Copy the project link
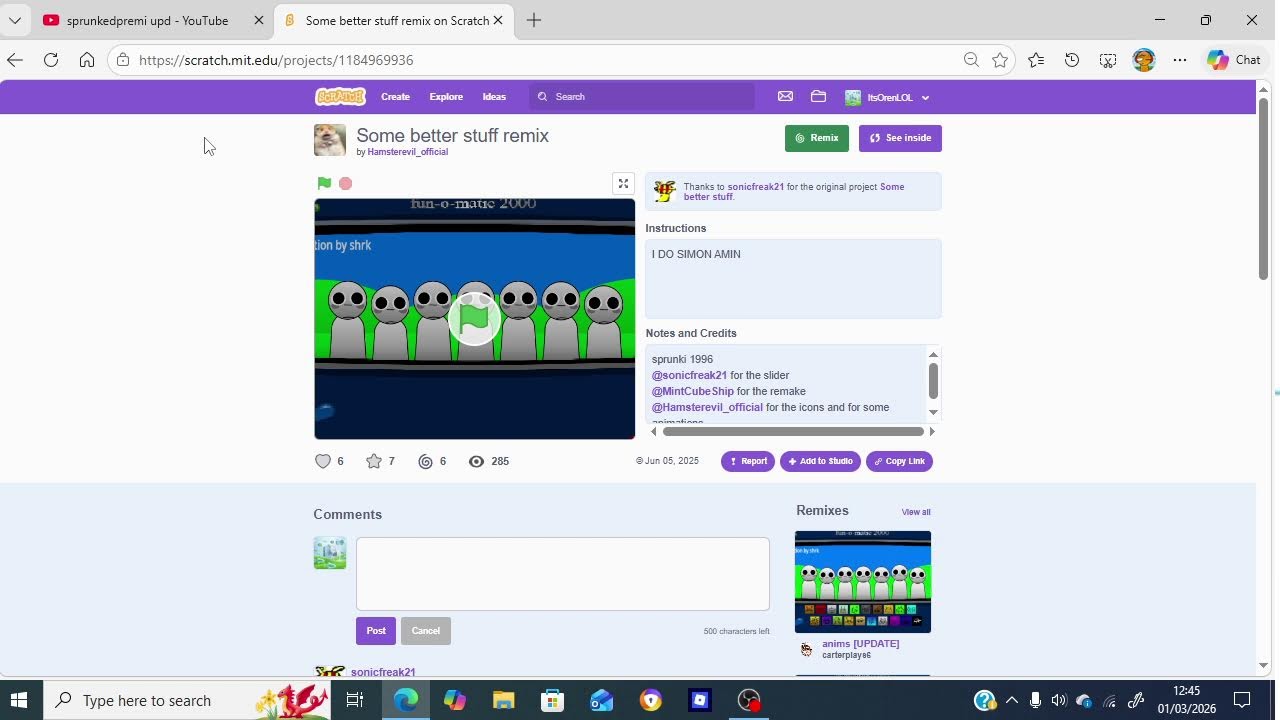 click(899, 461)
